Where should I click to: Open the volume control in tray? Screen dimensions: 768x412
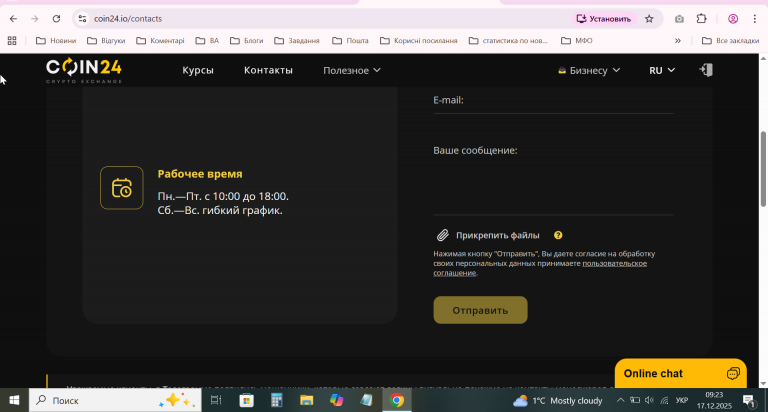coord(649,400)
